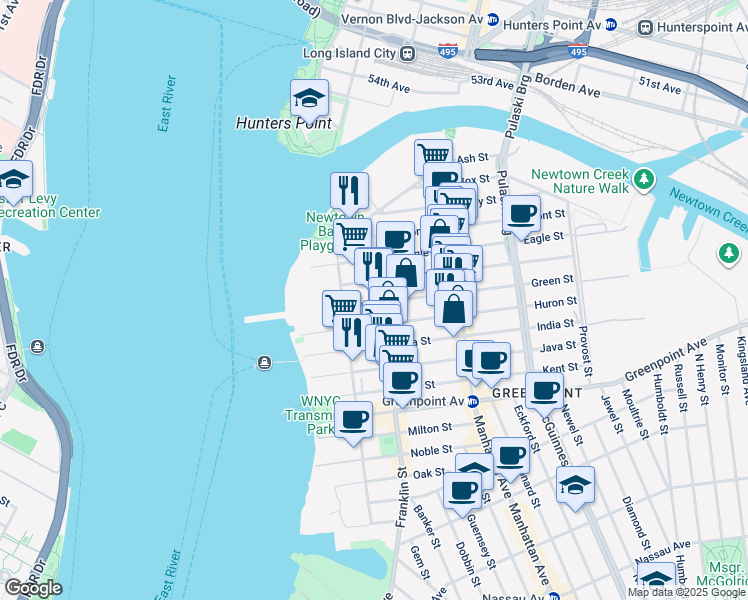Click the Map data ©2025 Google text
This screenshot has height=600, width=748.
tap(687, 593)
